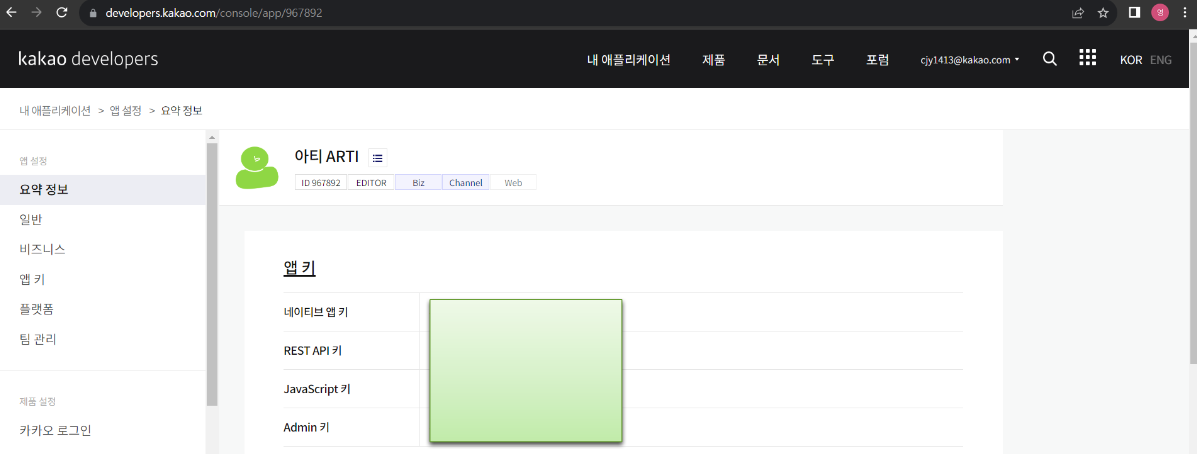The height and width of the screenshot is (454, 1197).
Task: Reload the page with refresh icon
Action: (x=62, y=13)
